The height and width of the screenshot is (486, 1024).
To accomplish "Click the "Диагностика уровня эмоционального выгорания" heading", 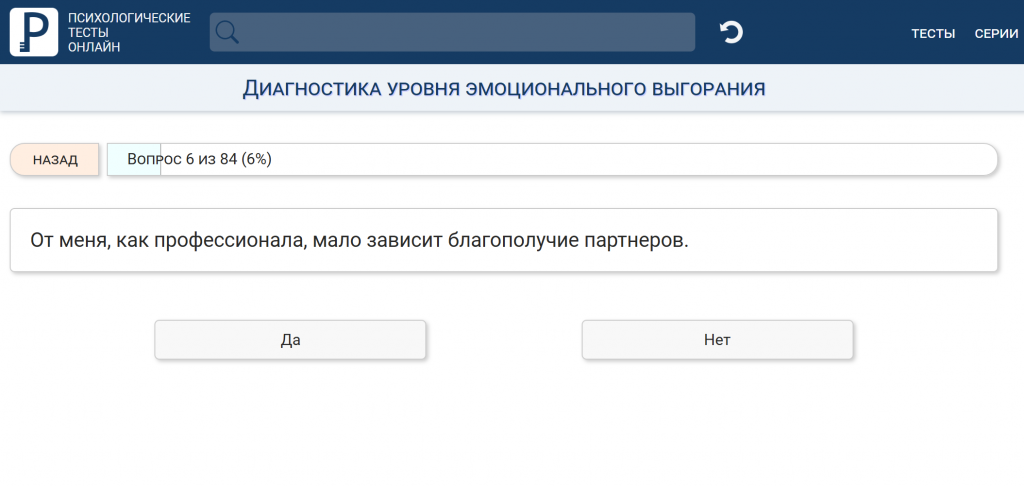I will pyautogui.click(x=504, y=89).
